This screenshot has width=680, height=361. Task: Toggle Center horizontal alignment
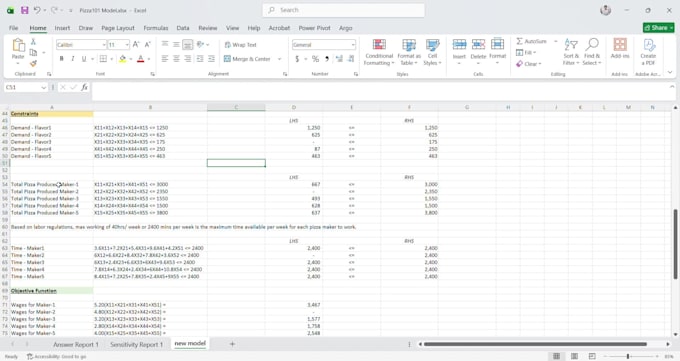pyautogui.click(x=176, y=59)
